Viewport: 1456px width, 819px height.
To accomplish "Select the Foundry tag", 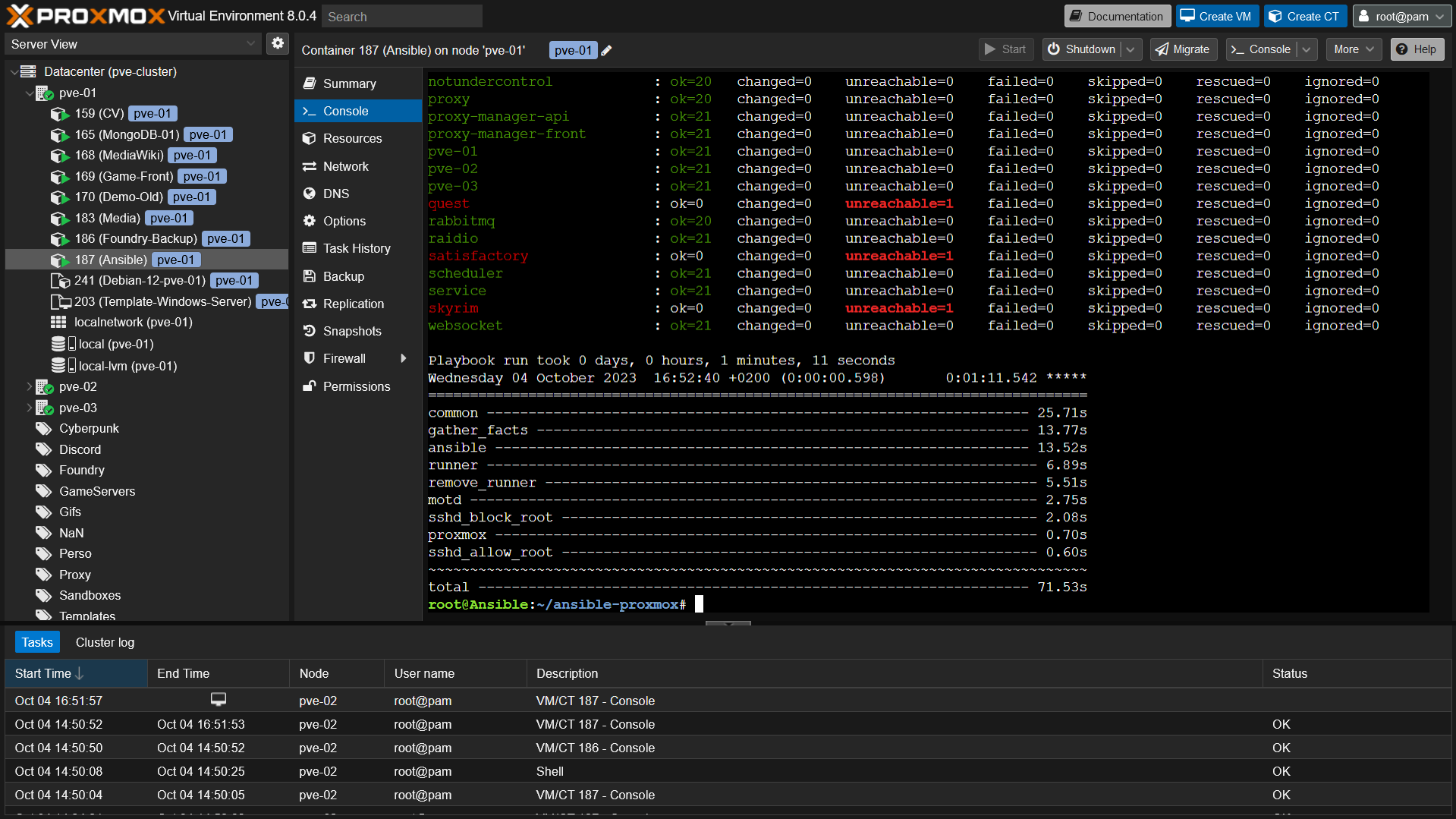I will (x=82, y=470).
